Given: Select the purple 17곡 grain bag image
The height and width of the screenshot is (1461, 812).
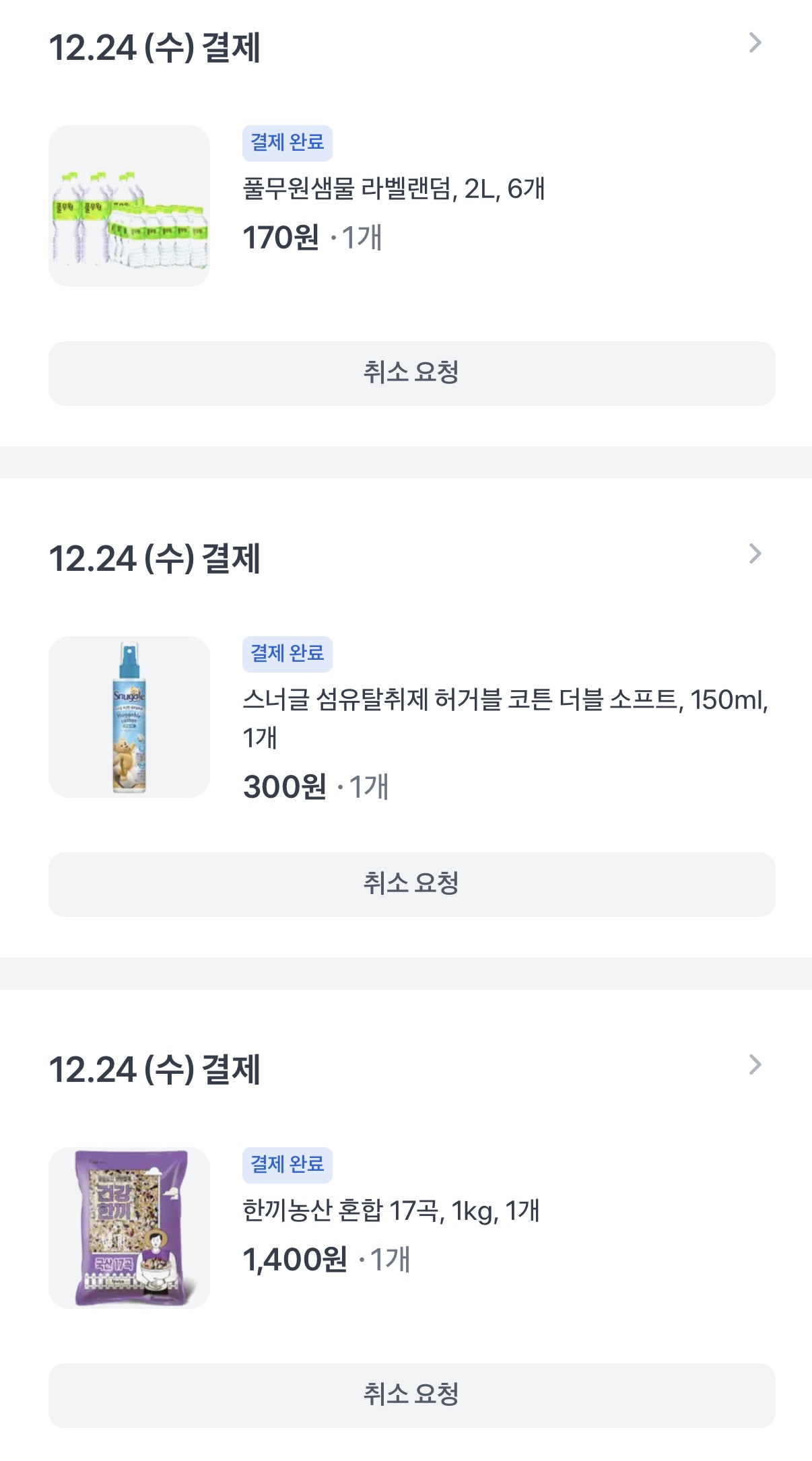Looking at the screenshot, I should (x=129, y=1228).
